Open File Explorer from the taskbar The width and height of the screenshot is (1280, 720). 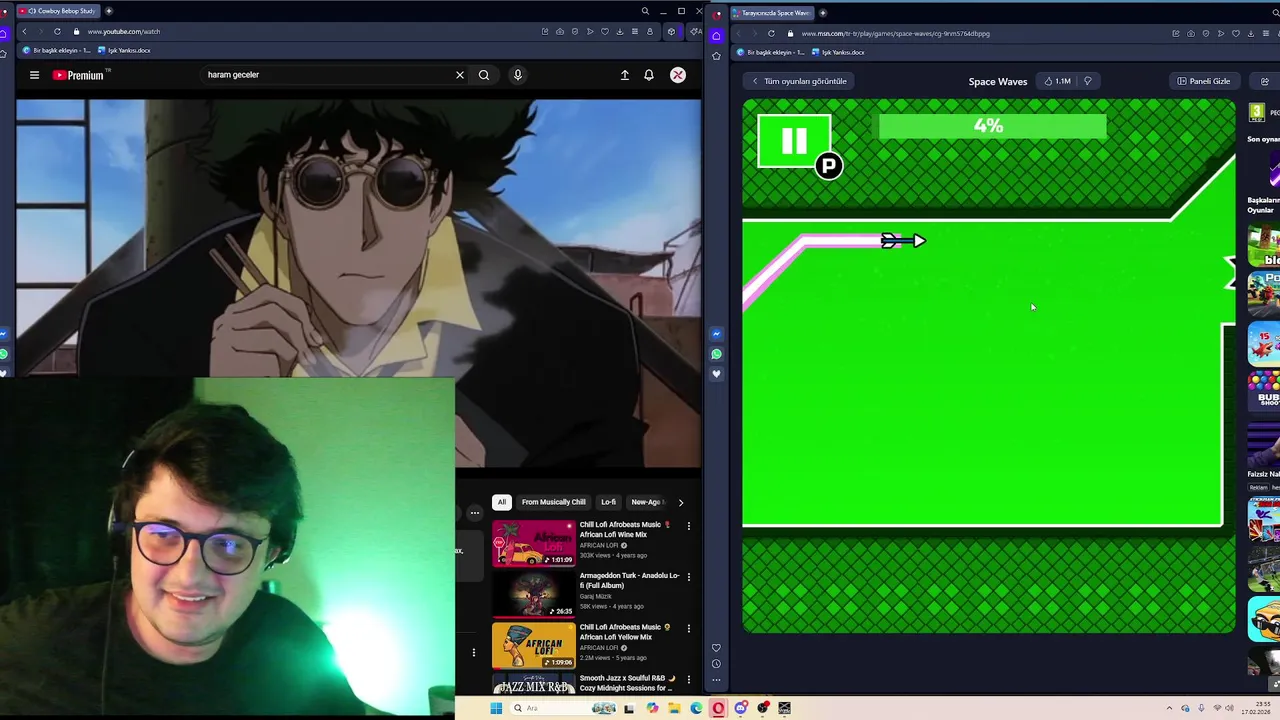pos(674,708)
